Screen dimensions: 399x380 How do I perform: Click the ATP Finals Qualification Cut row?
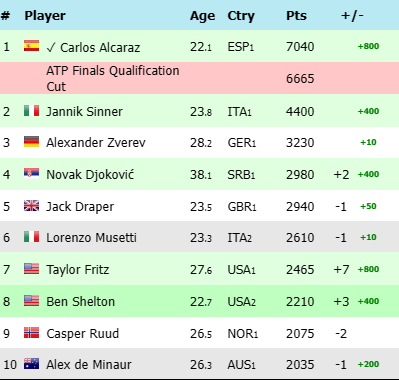coord(199,78)
